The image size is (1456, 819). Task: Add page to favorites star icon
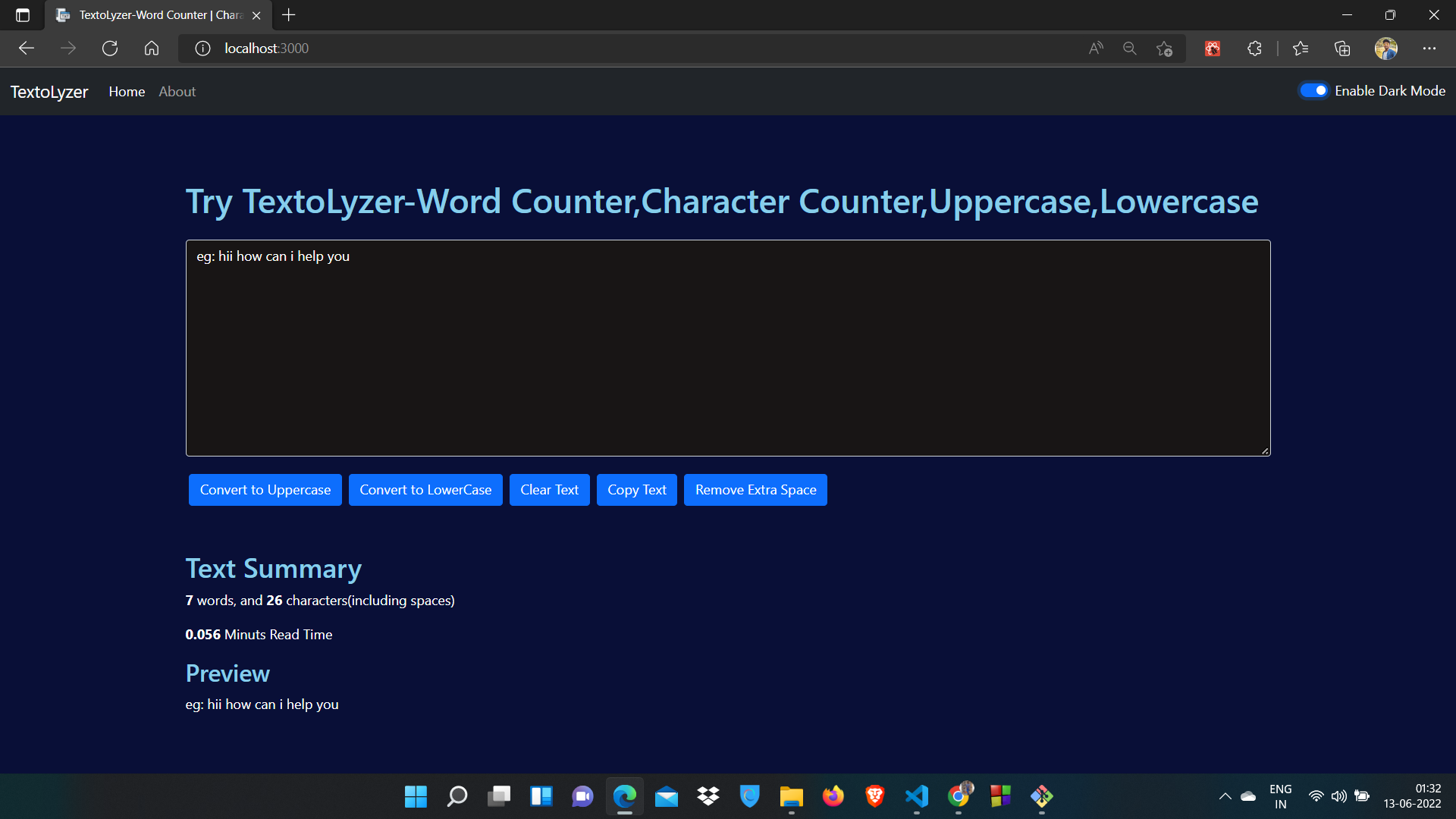point(1165,49)
